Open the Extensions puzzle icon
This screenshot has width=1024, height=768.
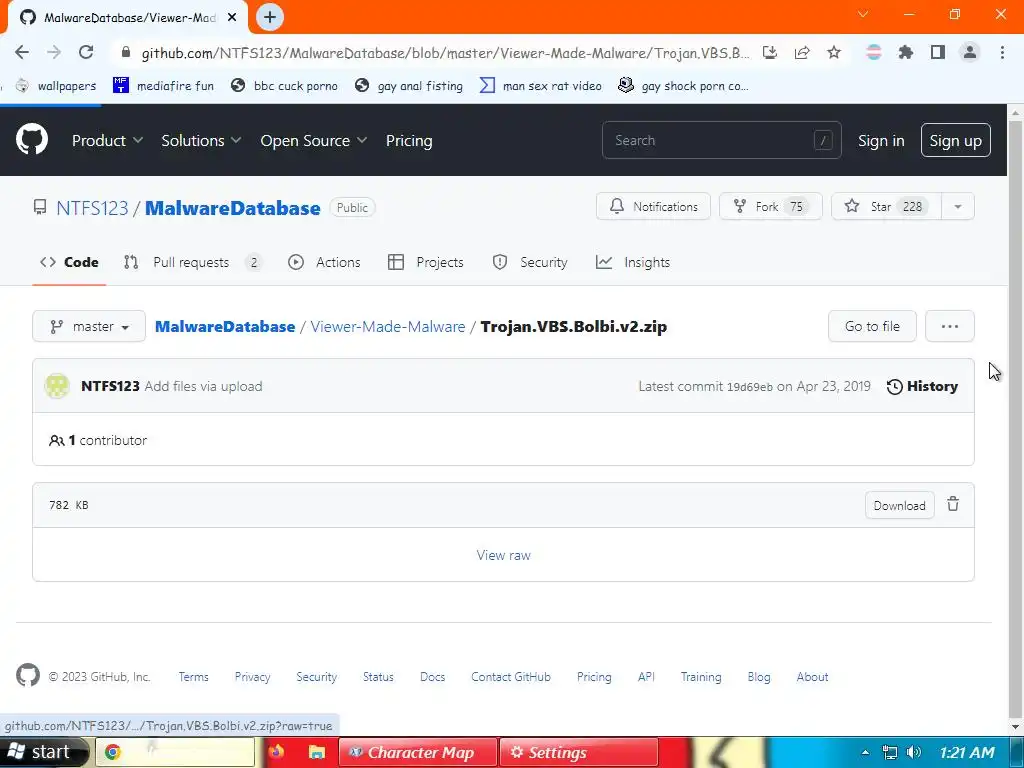click(906, 52)
